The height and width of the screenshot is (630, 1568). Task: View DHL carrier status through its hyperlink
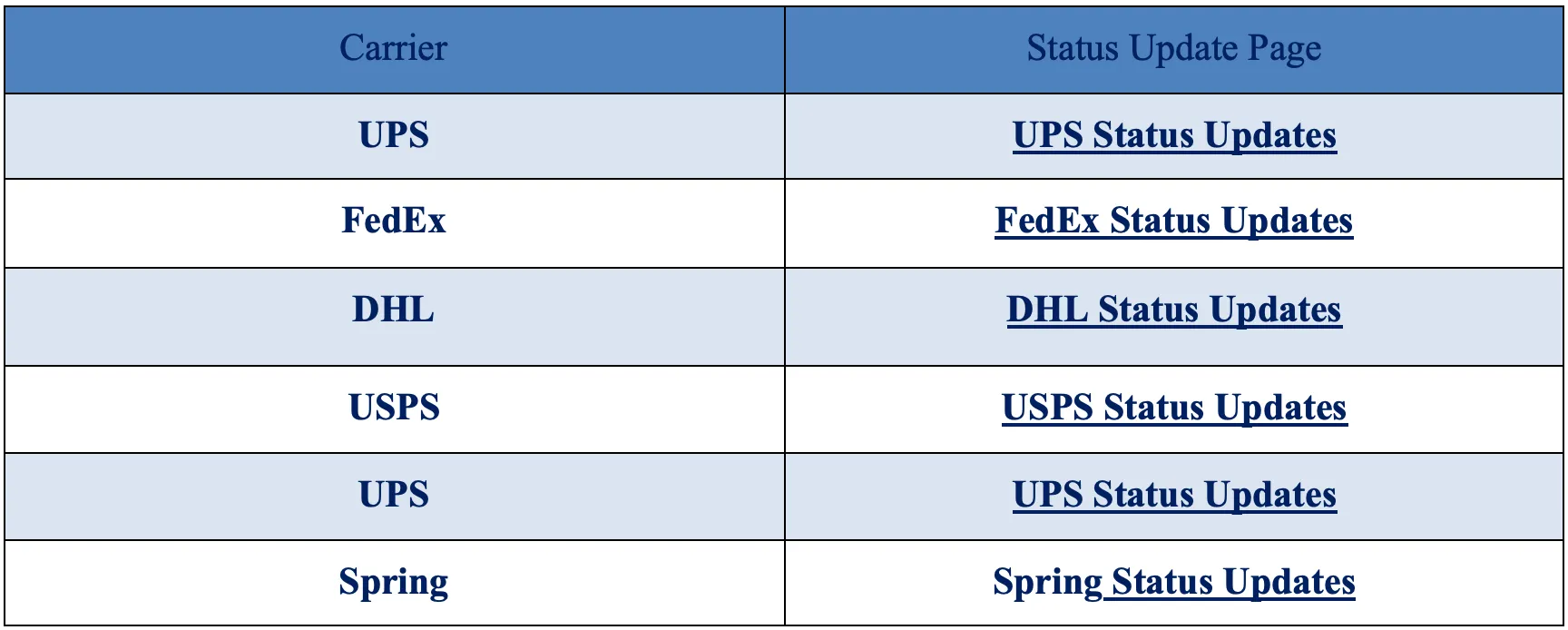1173,310
